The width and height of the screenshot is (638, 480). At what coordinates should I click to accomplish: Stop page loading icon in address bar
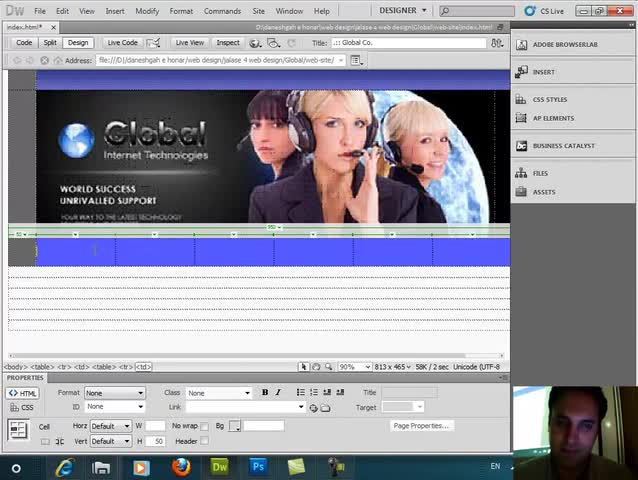pos(44,61)
